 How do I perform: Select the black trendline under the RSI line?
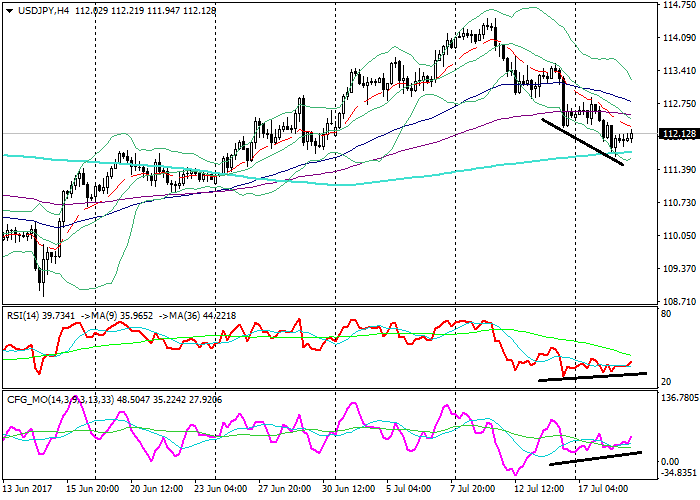pyautogui.click(x=592, y=376)
